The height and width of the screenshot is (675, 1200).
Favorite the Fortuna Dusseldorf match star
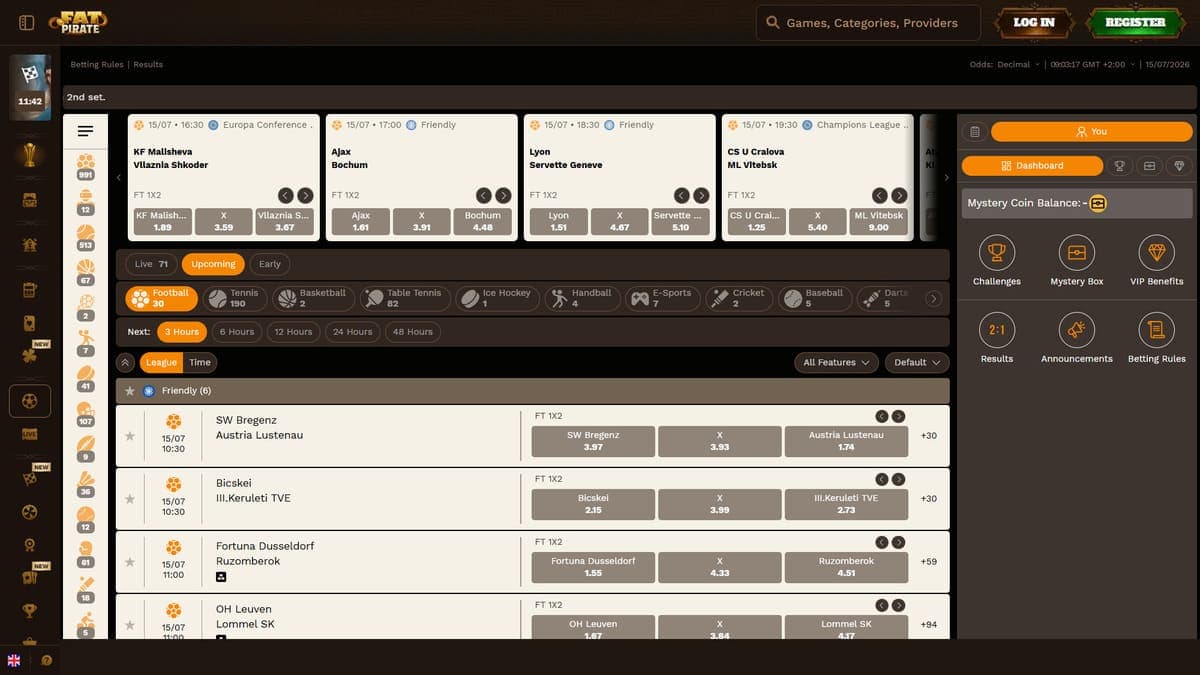coord(129,562)
